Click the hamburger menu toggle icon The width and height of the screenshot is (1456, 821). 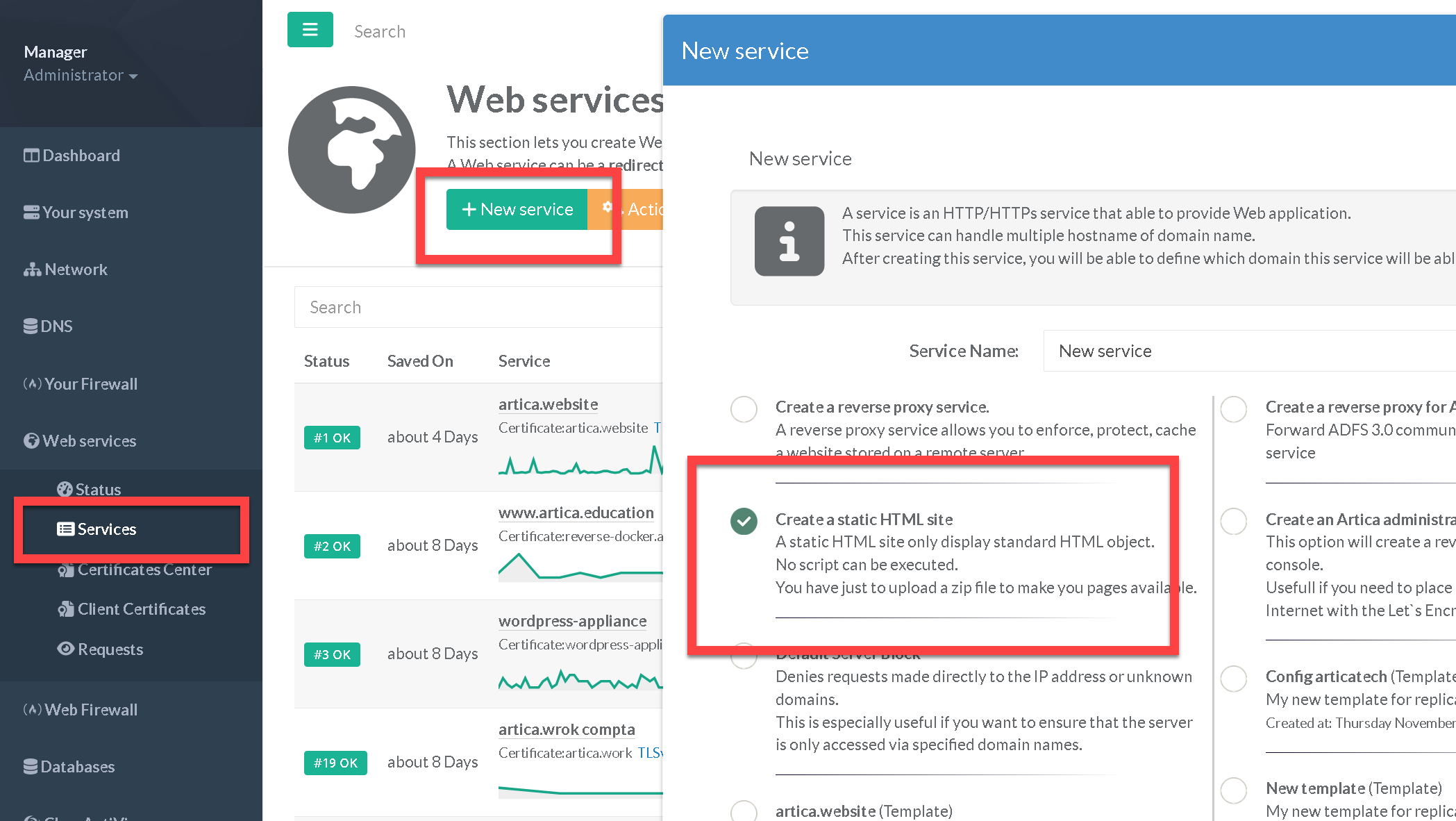(310, 30)
